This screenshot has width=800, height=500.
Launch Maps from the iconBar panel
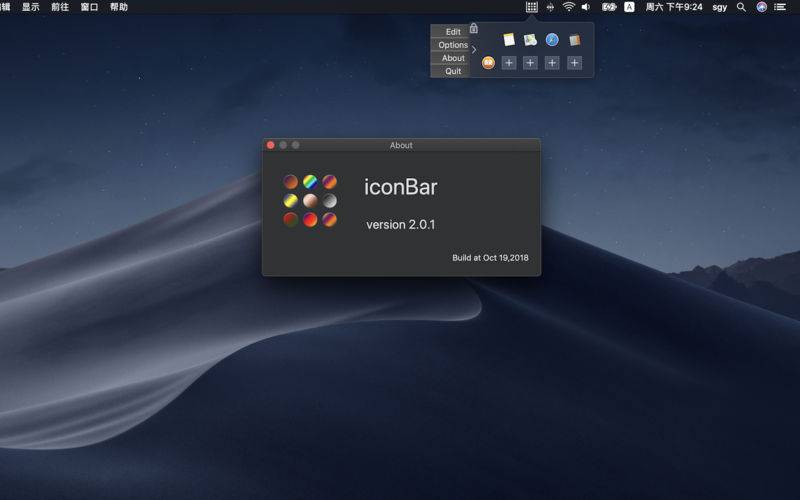tap(530, 40)
